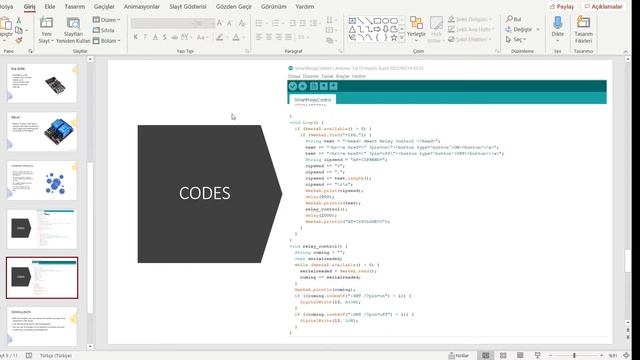
Task: Click the Cut scissors icon
Action: pos(19,20)
